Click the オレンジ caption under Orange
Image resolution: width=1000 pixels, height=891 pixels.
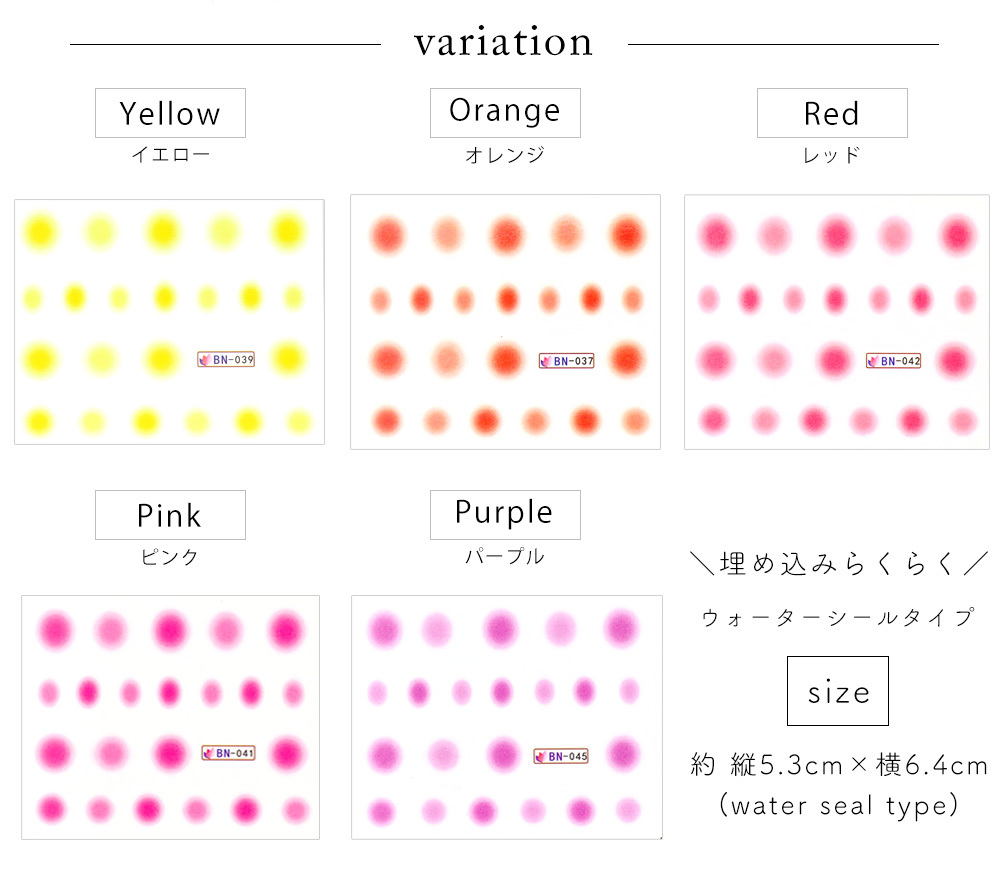(x=505, y=154)
